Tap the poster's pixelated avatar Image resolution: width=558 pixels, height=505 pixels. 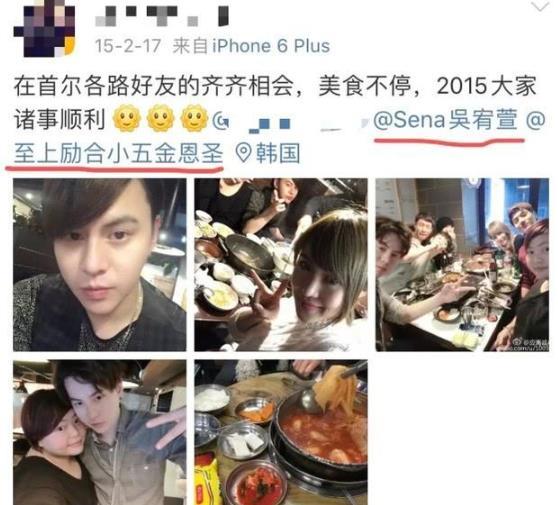coord(44,28)
